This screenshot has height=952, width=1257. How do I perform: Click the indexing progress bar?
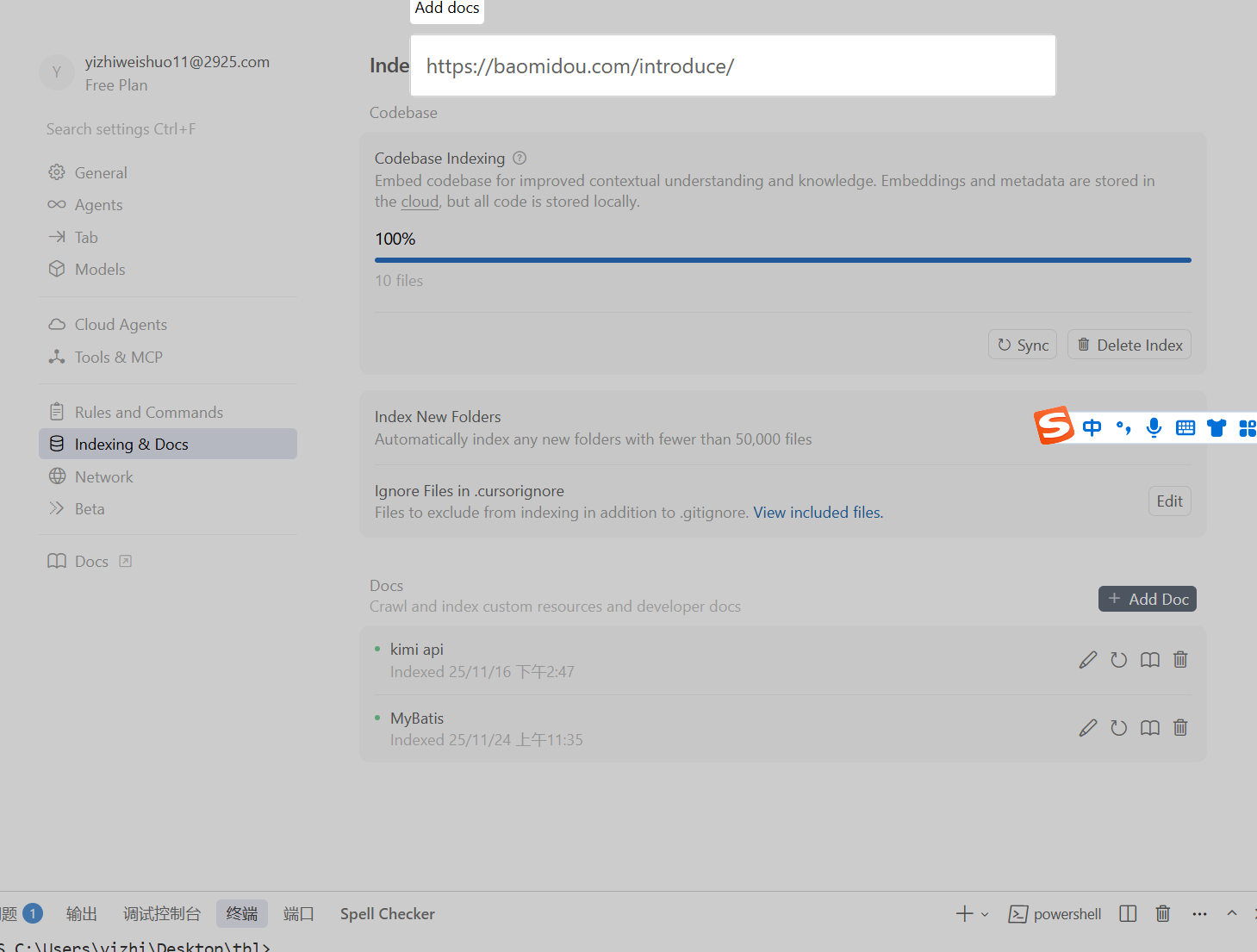click(x=783, y=259)
